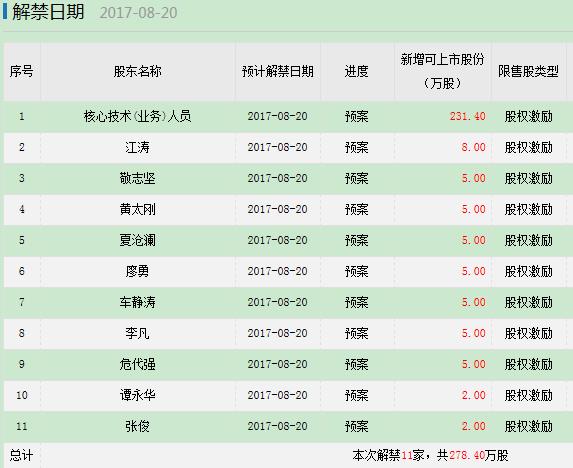Click 预案 in 黄太刚's row
Viewport: 573px width, 468px height.
point(356,209)
